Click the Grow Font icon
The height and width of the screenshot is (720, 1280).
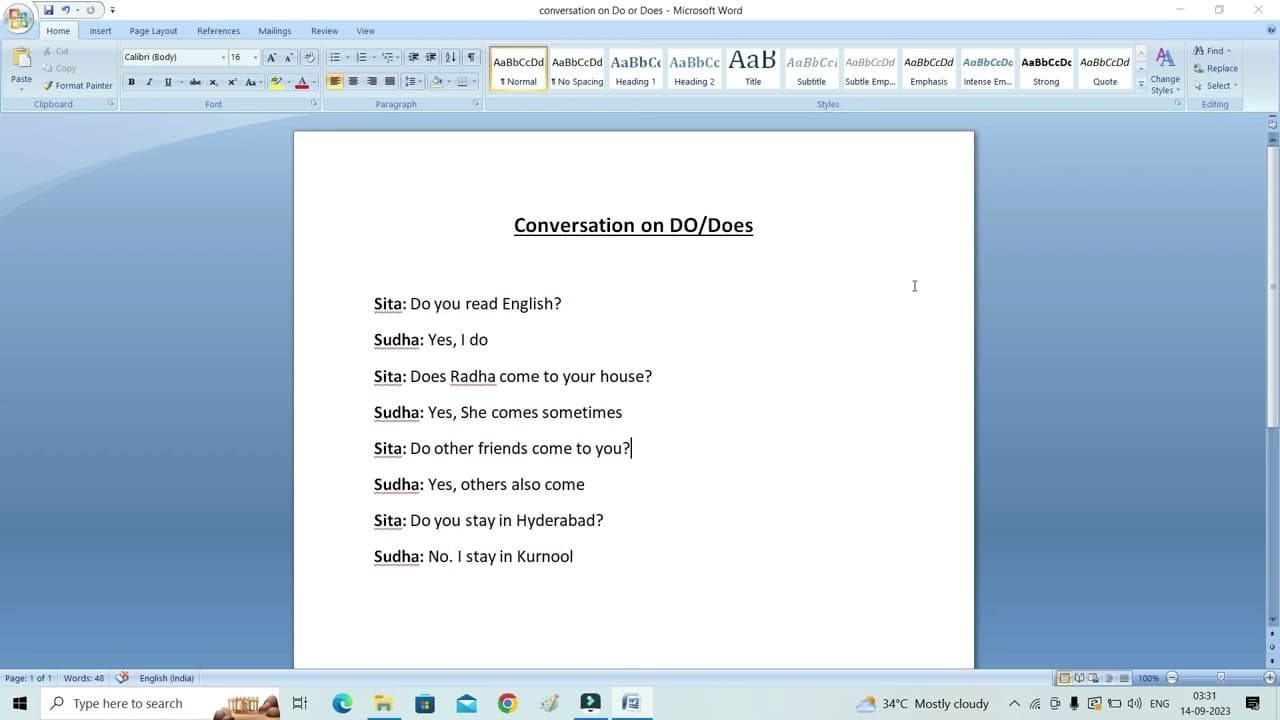pyautogui.click(x=271, y=58)
